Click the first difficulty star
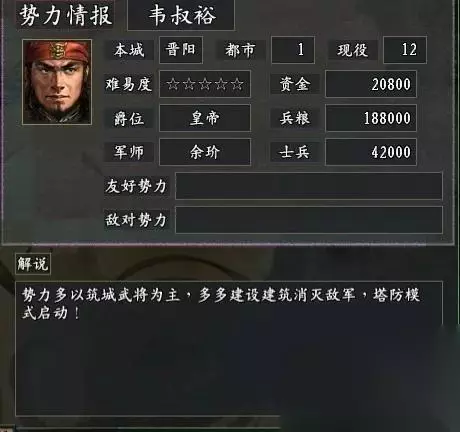460x432 pixels. click(x=173, y=84)
